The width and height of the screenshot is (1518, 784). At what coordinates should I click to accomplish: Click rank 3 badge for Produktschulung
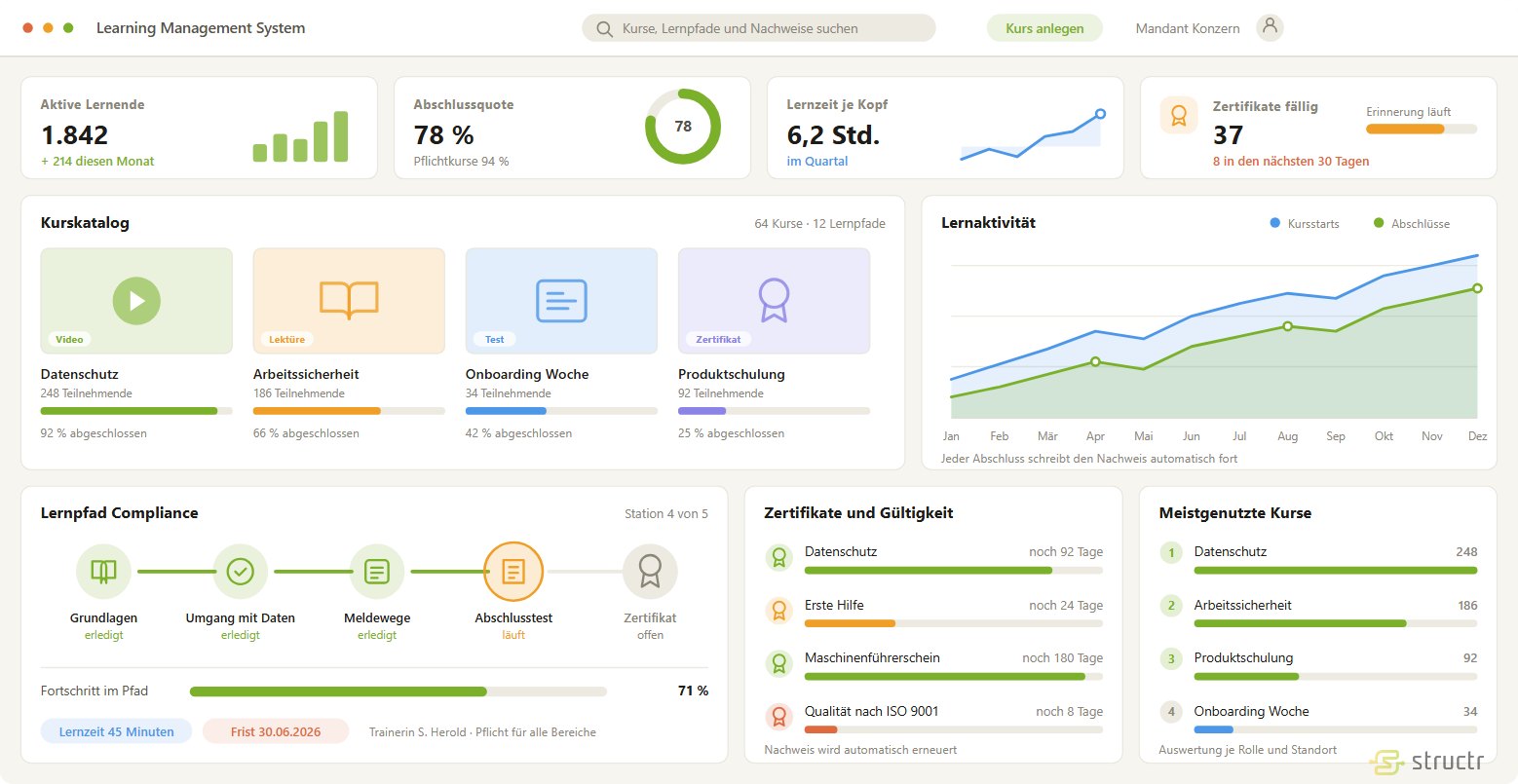(x=1171, y=659)
